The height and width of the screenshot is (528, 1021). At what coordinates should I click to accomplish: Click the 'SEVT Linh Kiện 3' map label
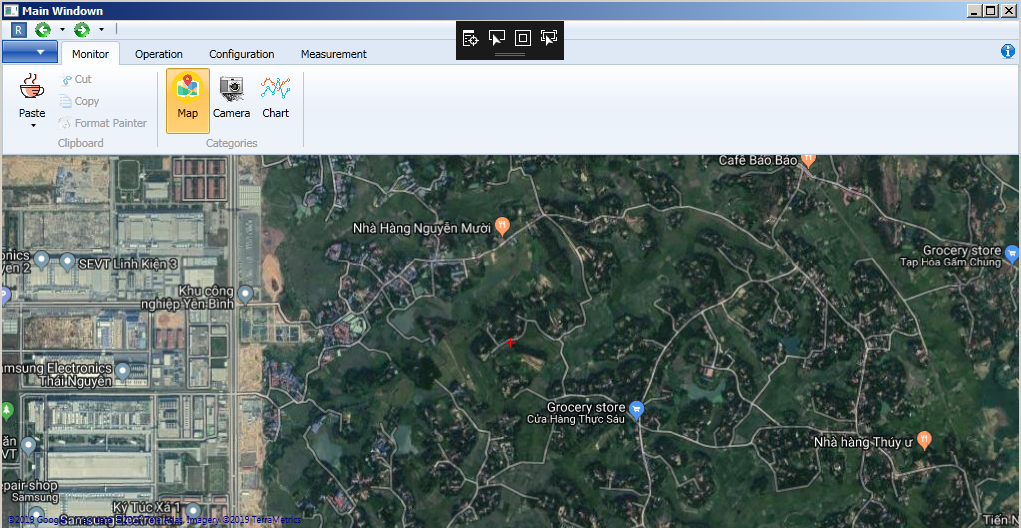[128, 264]
